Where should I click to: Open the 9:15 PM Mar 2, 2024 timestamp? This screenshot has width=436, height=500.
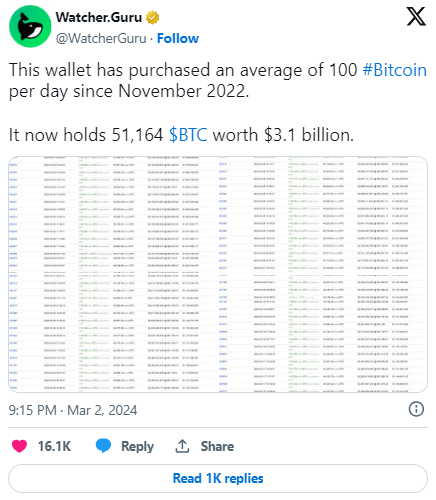click(x=73, y=410)
